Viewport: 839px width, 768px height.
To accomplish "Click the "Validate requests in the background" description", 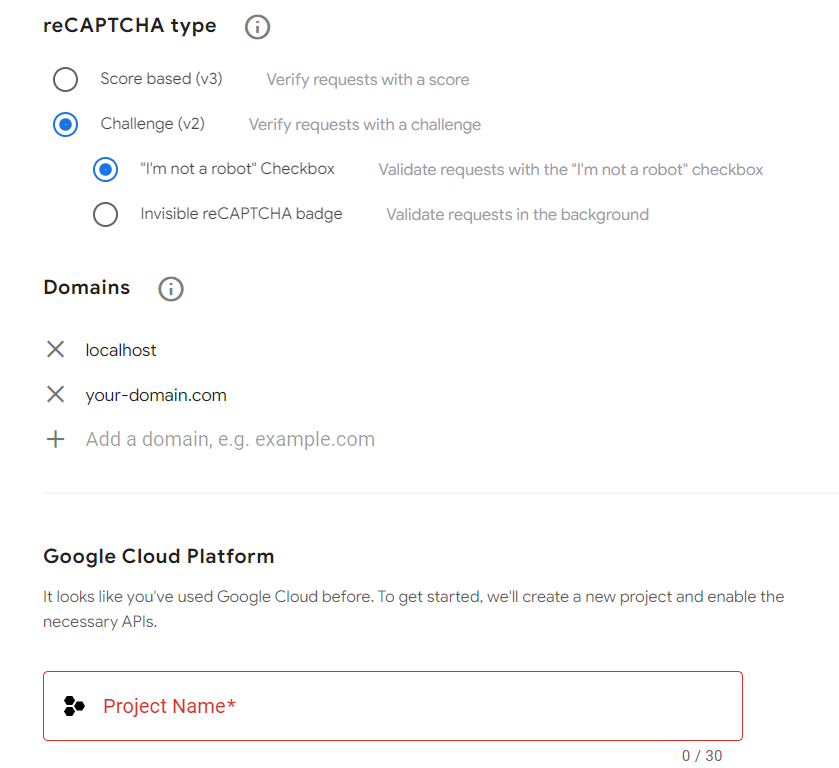I will point(517,214).
